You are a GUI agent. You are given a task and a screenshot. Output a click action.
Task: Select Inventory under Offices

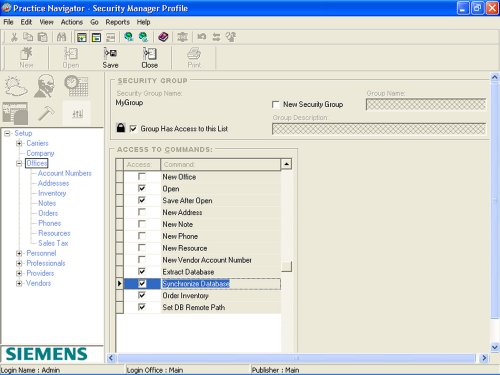pos(52,193)
